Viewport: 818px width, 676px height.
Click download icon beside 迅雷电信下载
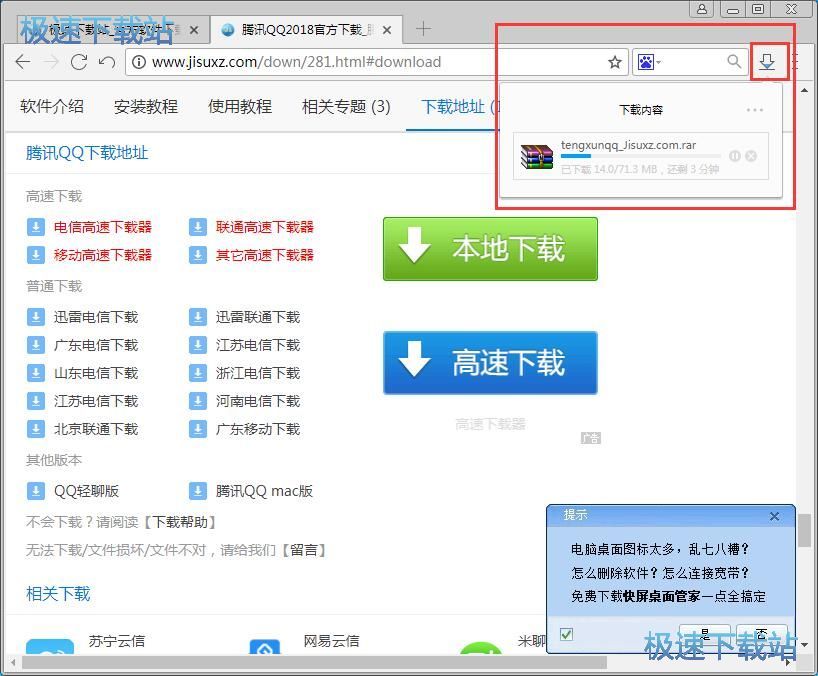click(x=35, y=317)
